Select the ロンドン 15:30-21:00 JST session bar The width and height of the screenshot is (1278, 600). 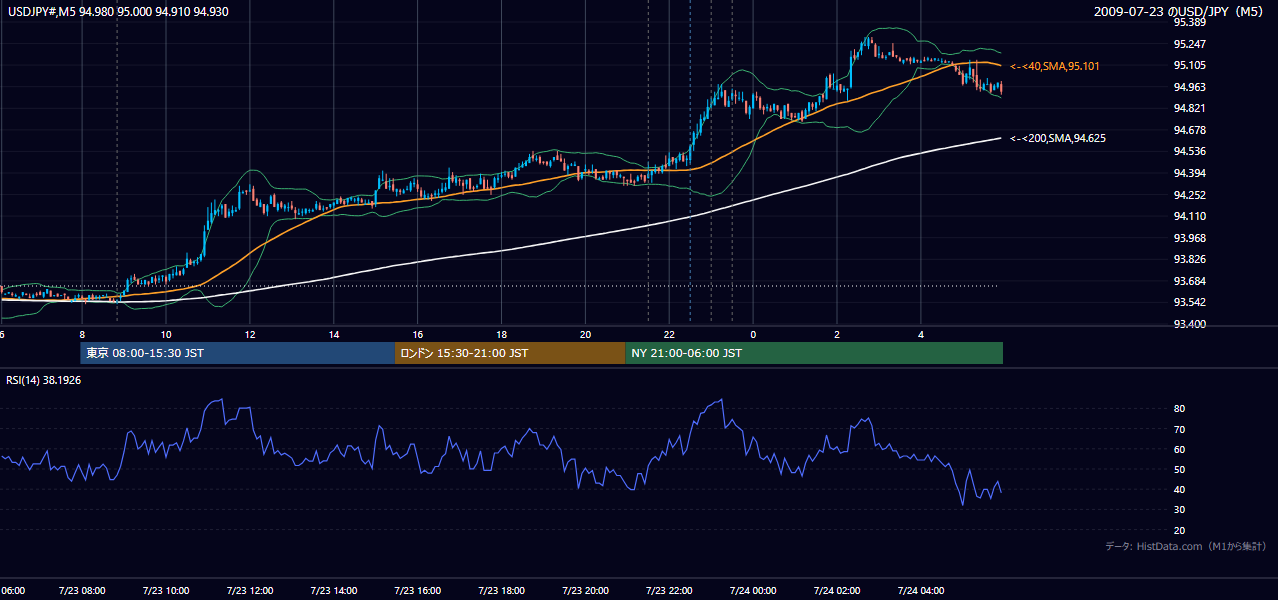(510, 353)
